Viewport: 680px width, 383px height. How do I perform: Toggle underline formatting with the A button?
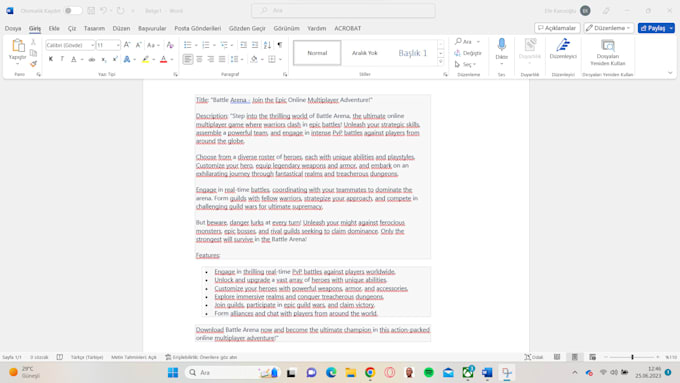point(74,59)
